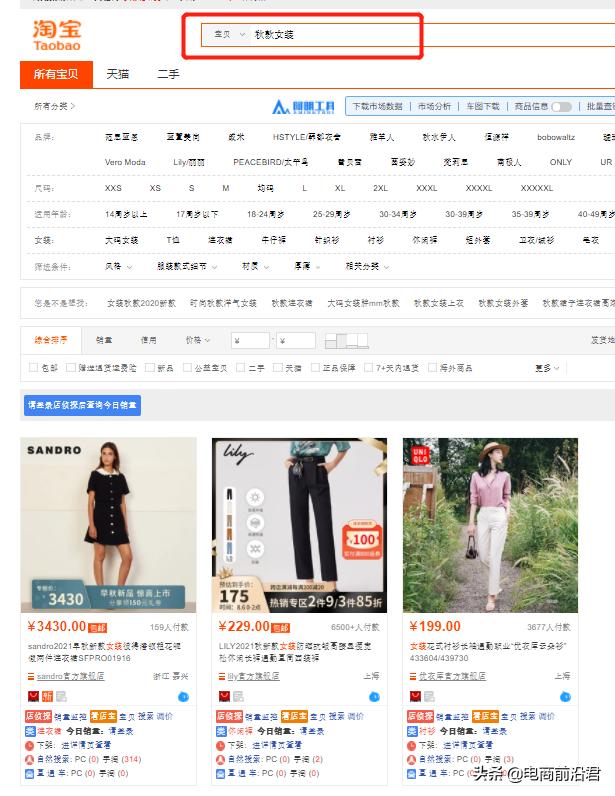Click Tmall badge icon under Uniqlo listing
615x796 pixels.
click(415, 696)
